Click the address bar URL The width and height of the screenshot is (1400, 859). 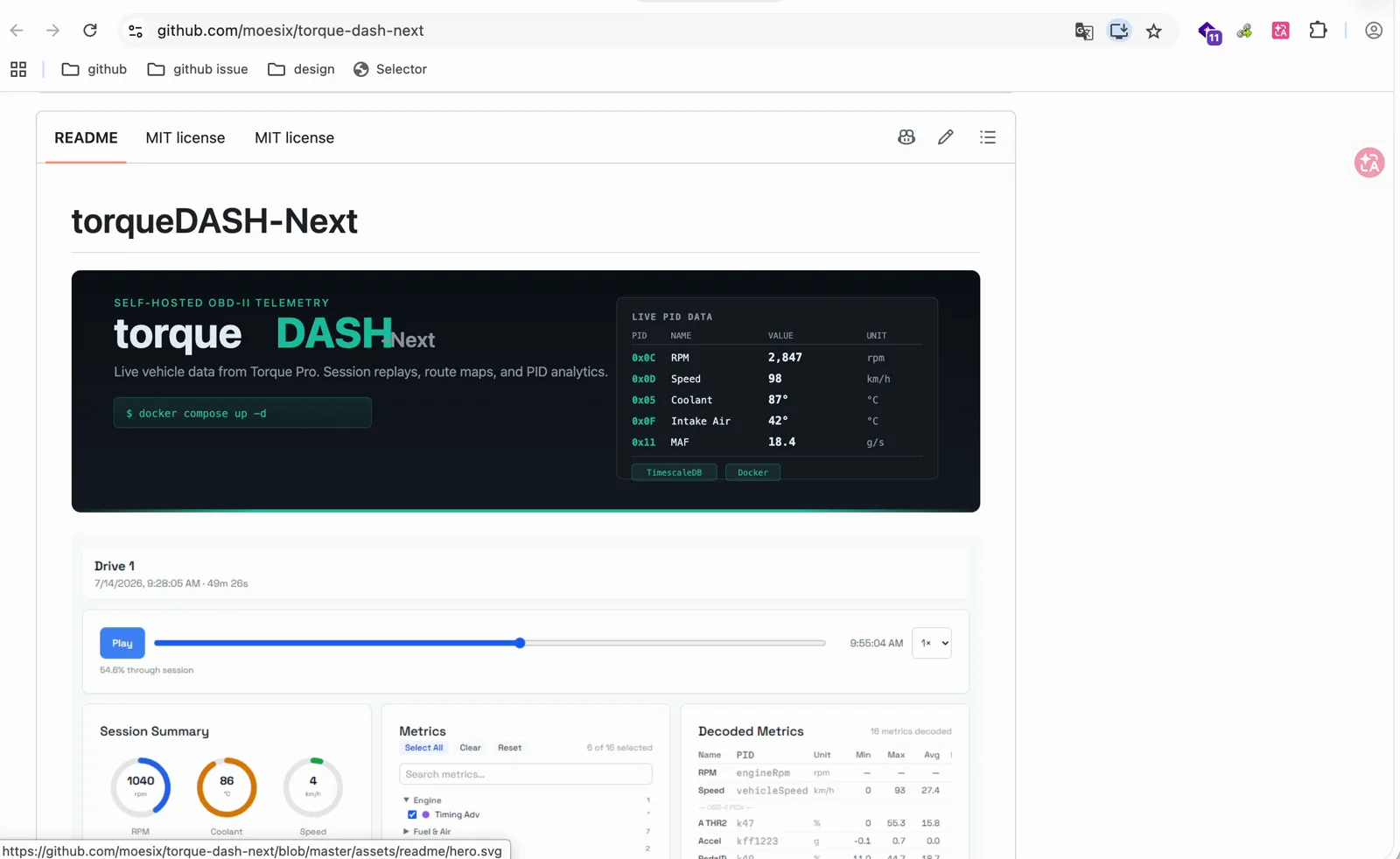pos(290,31)
